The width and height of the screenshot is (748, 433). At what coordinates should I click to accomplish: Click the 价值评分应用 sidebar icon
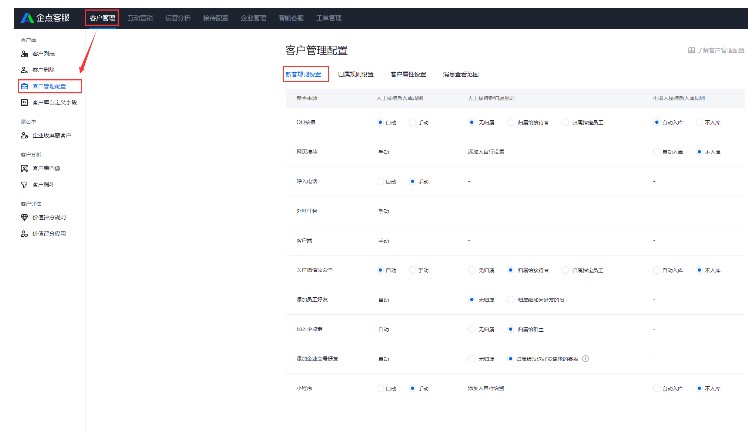[x=24, y=233]
